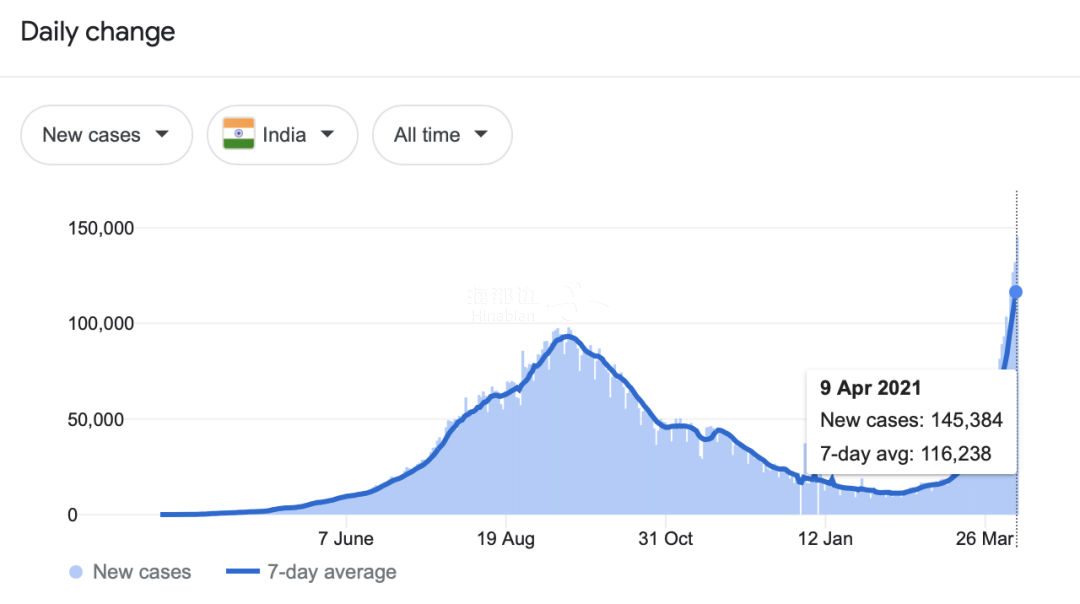Expand the India country dropdown arrow
Screen dimensions: 1080x604
(x=328, y=134)
